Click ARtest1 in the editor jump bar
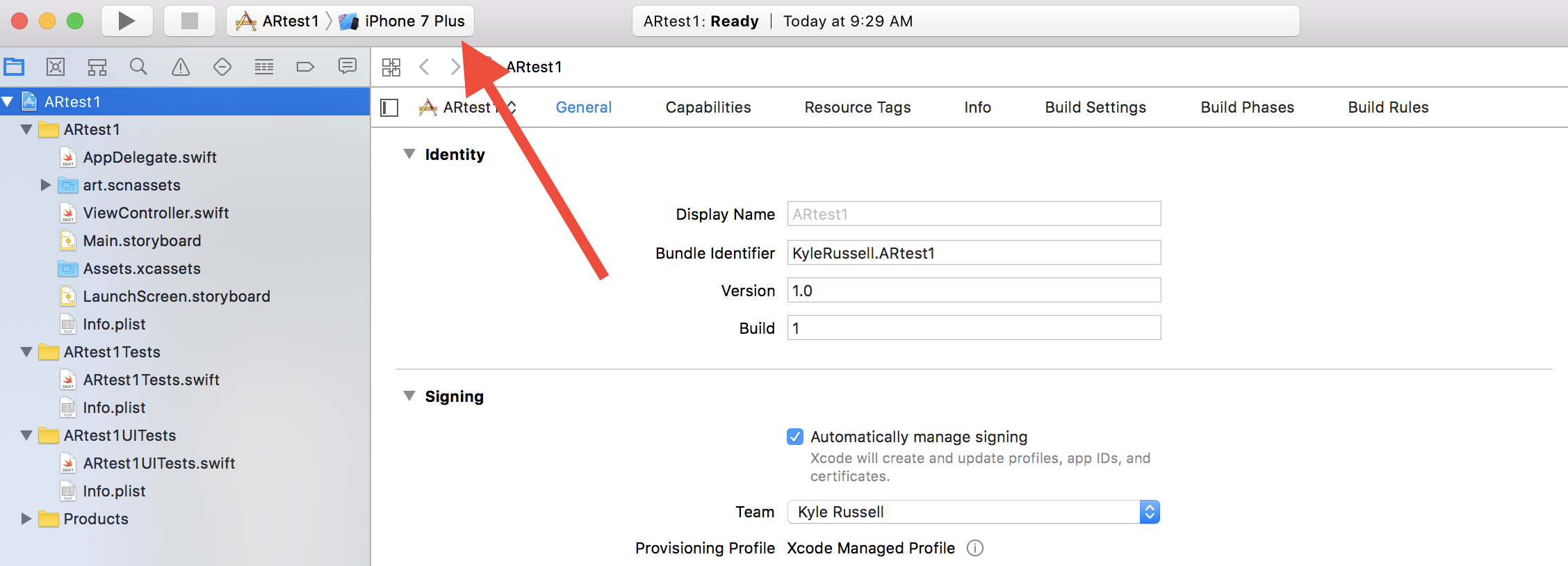 click(x=534, y=67)
